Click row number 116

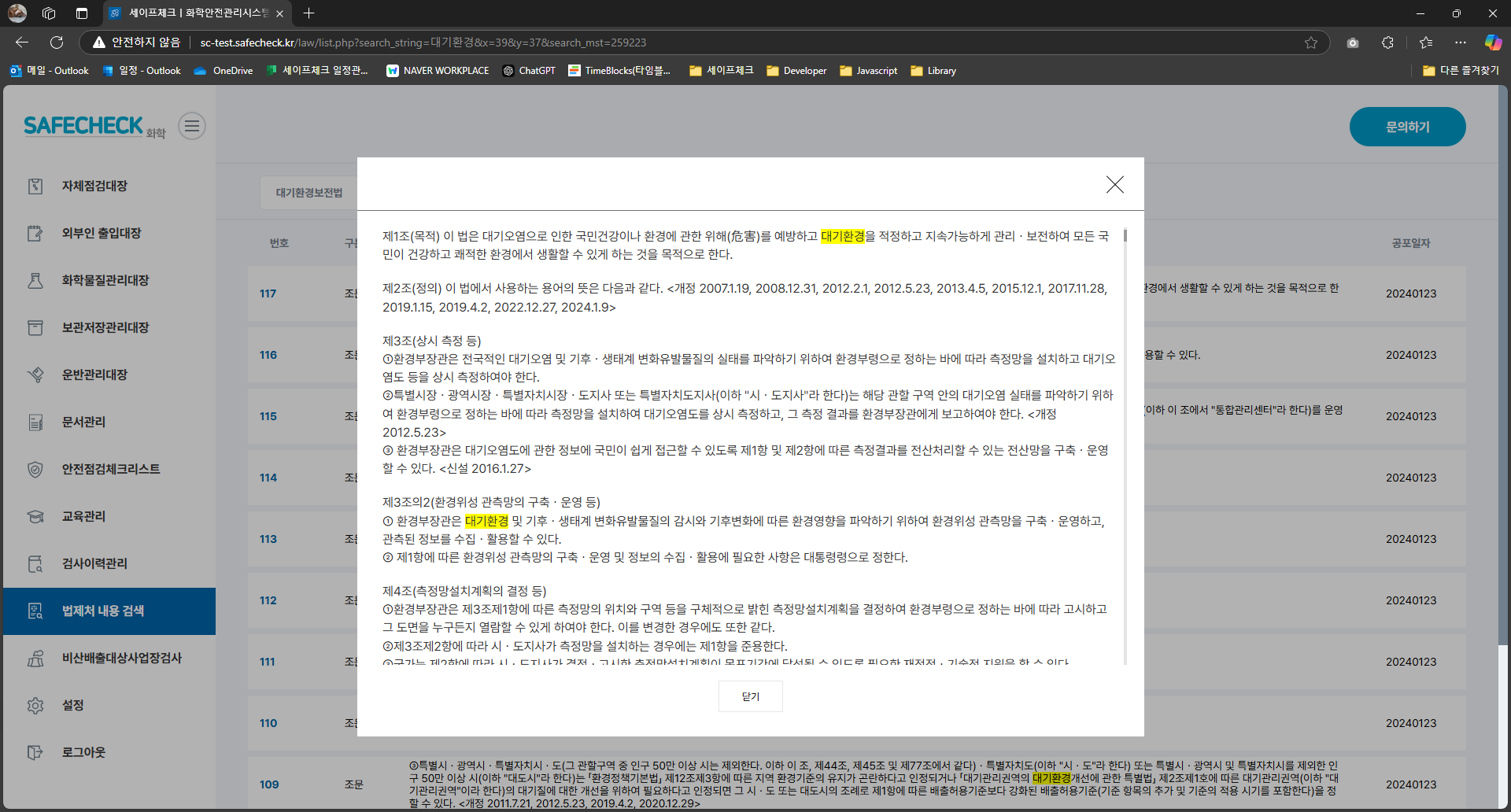pos(268,355)
